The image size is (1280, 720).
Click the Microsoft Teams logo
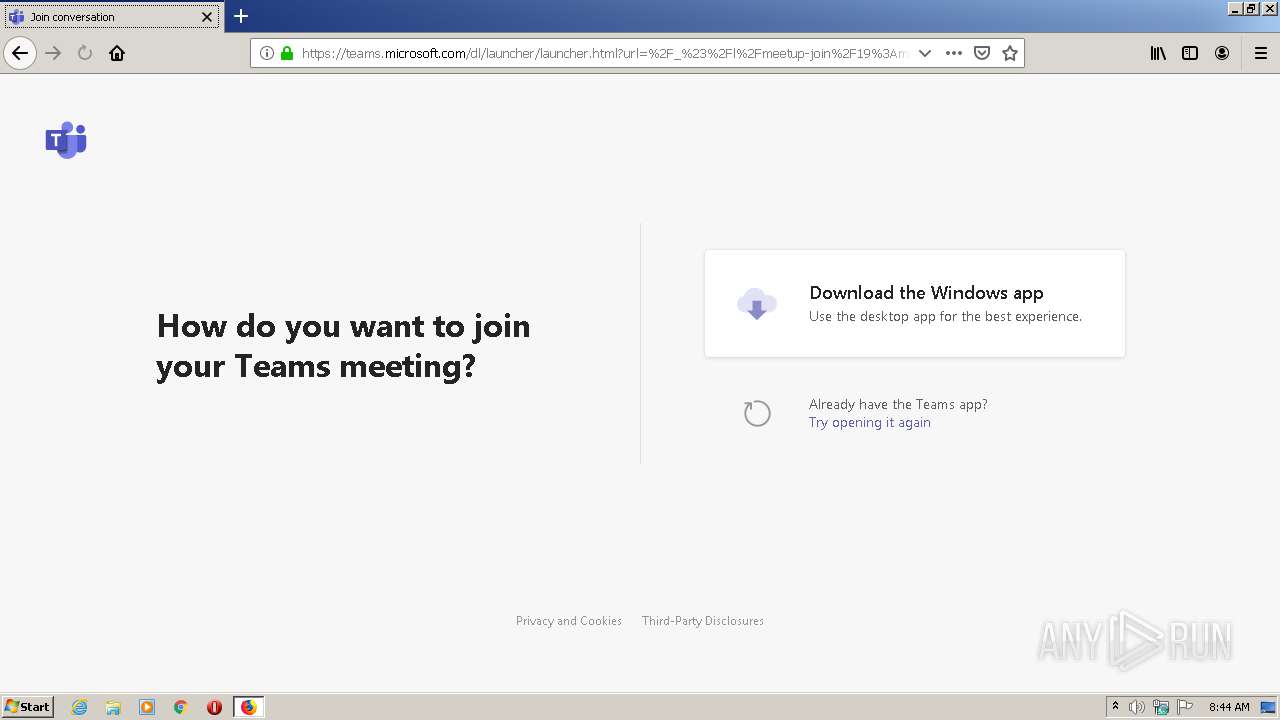[x=66, y=140]
